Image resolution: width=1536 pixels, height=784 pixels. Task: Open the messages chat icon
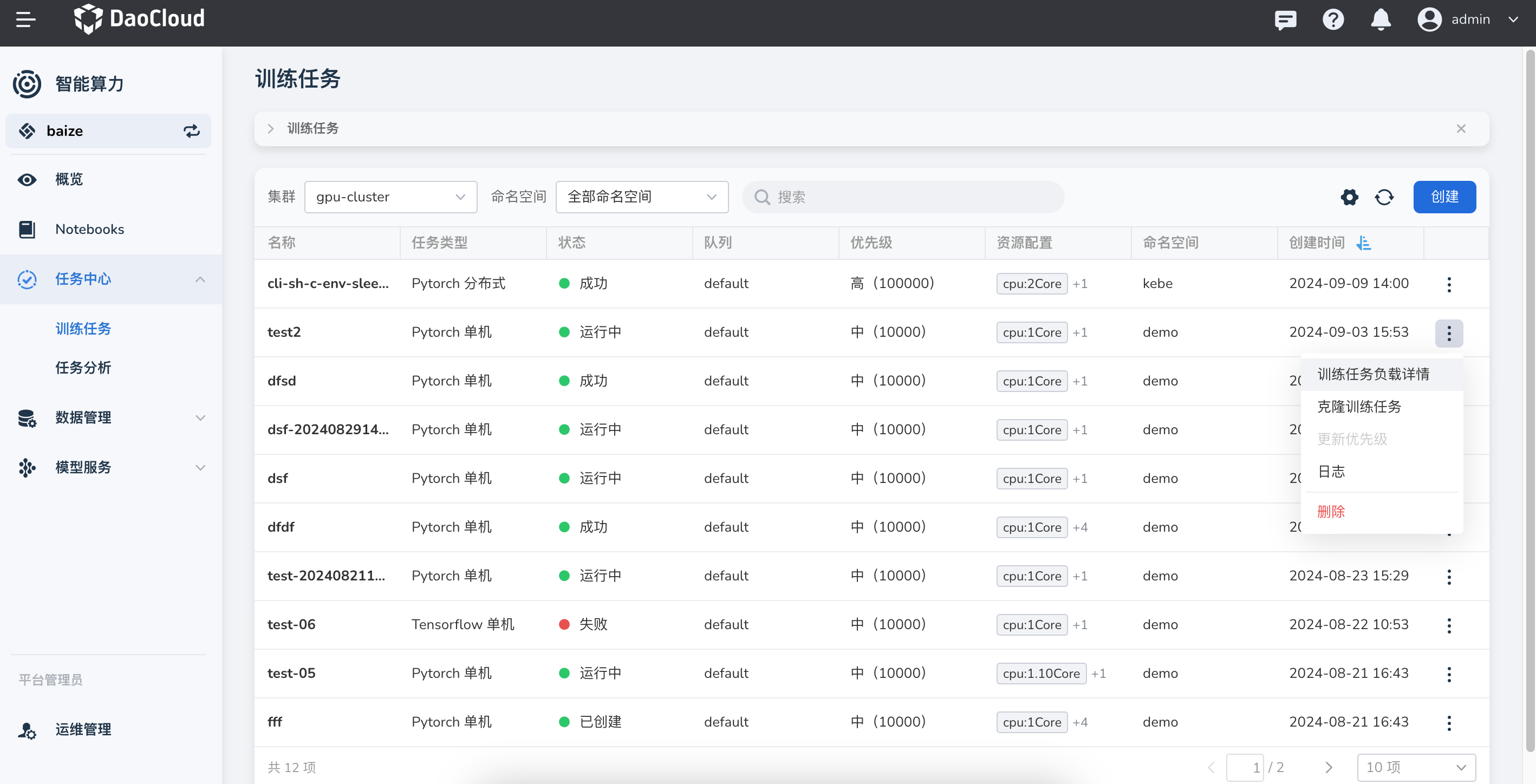click(1285, 19)
